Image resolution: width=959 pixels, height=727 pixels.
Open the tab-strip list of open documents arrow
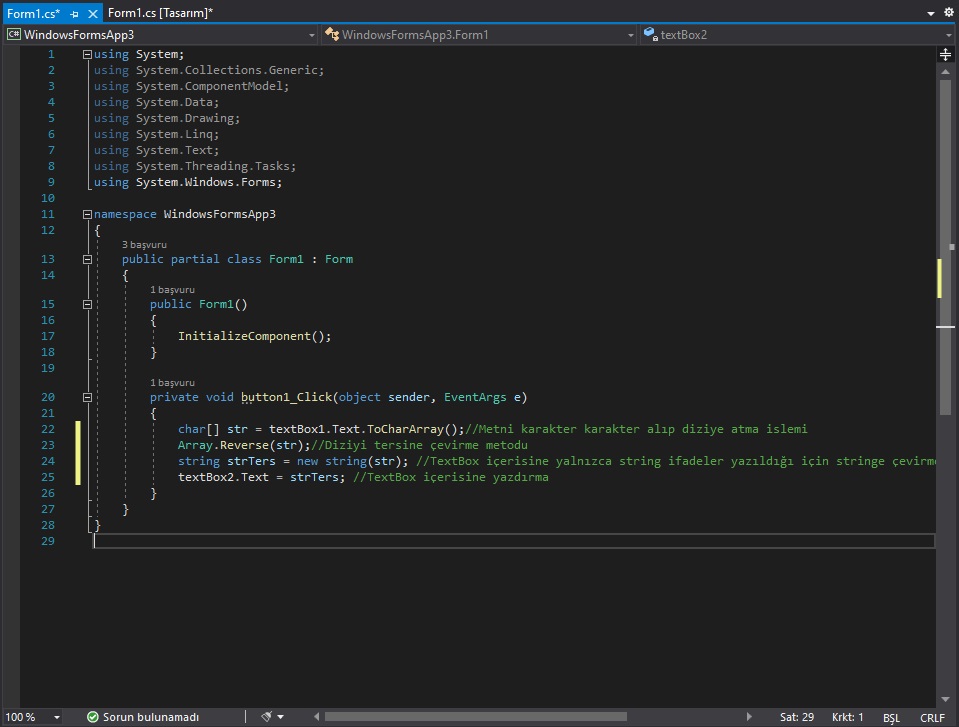(x=931, y=13)
